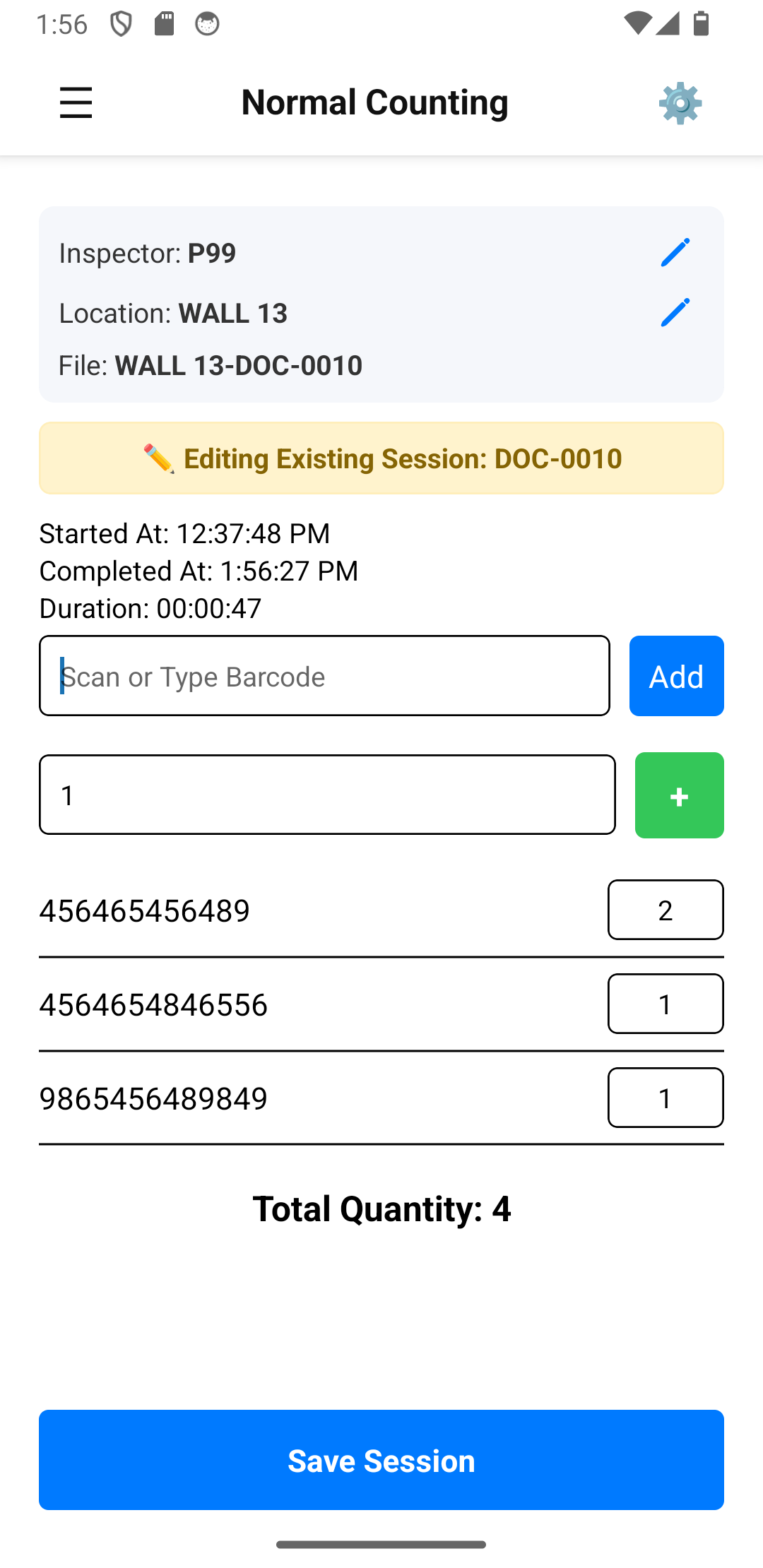The image size is (763, 1568).
Task: Open the hamburger navigation menu
Action: click(x=76, y=103)
